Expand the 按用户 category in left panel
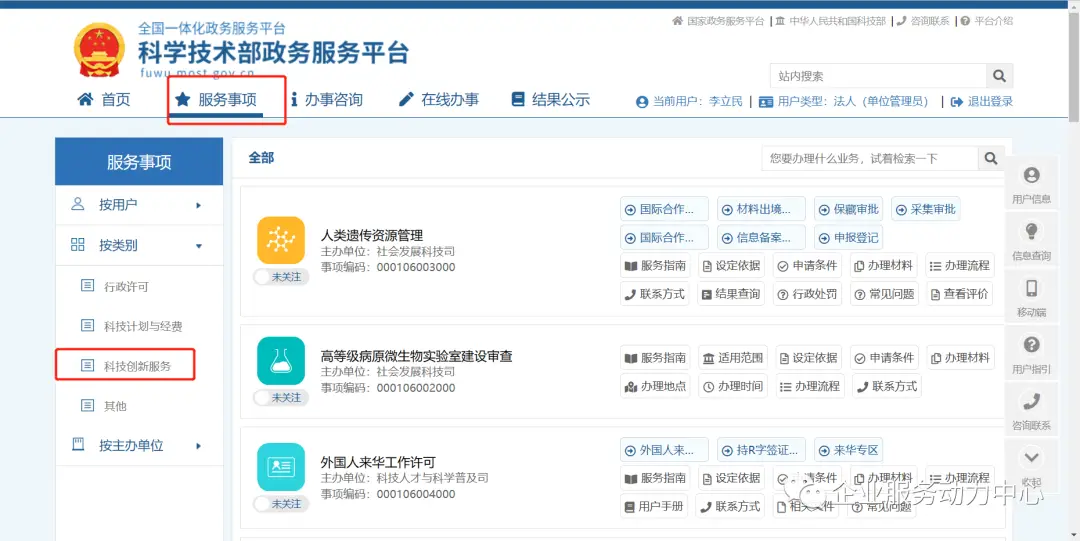Viewport: 1080px width, 541px height. pyautogui.click(x=138, y=205)
